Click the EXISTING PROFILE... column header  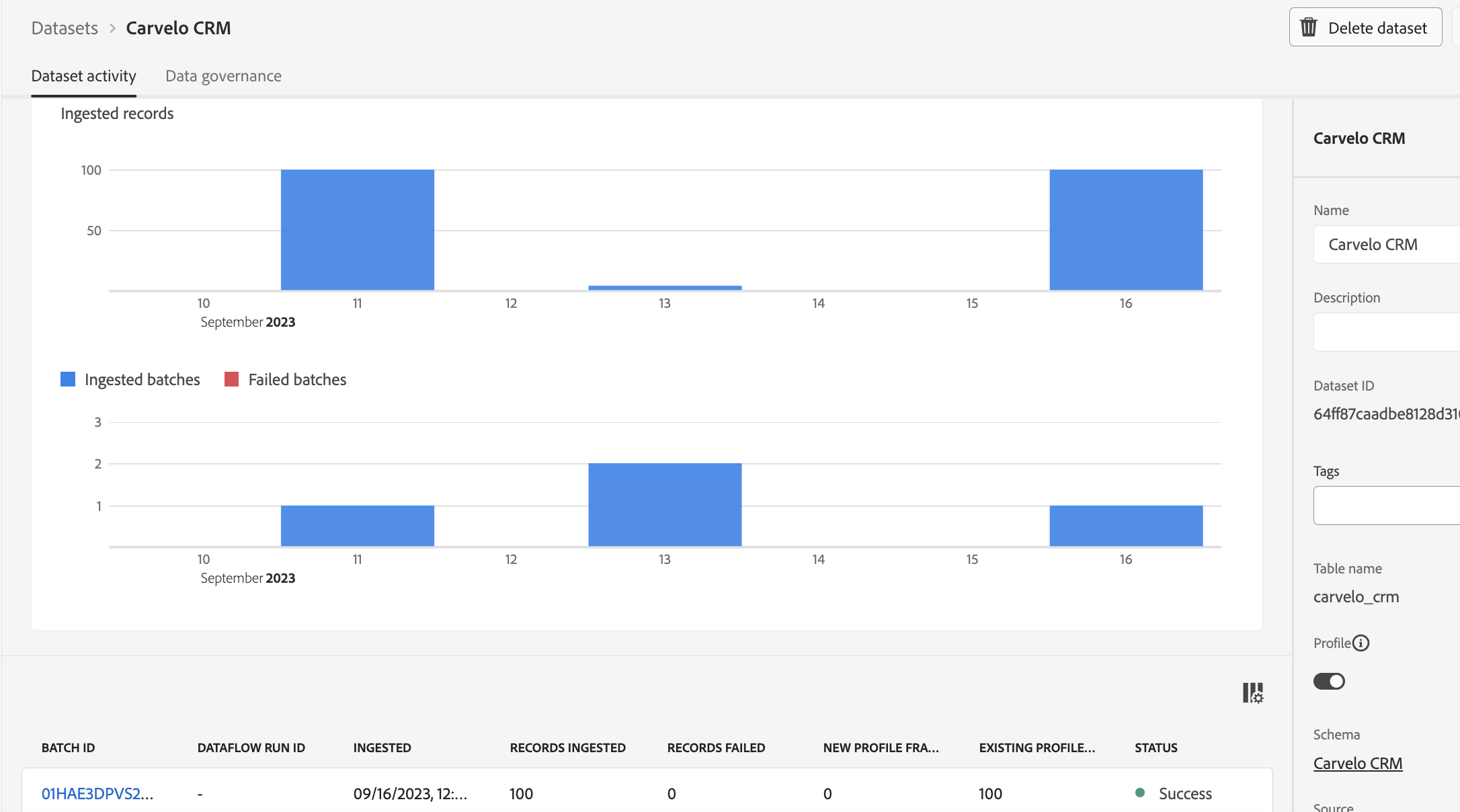tap(1037, 748)
